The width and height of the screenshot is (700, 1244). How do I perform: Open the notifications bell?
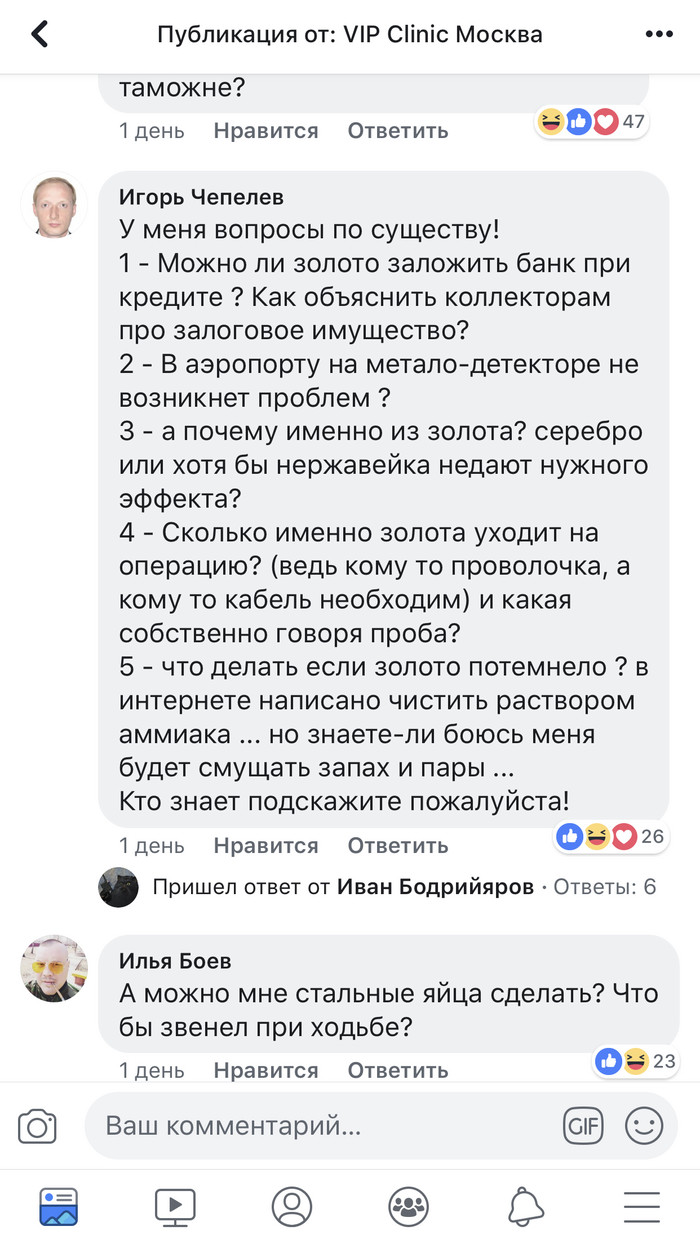click(x=526, y=1206)
